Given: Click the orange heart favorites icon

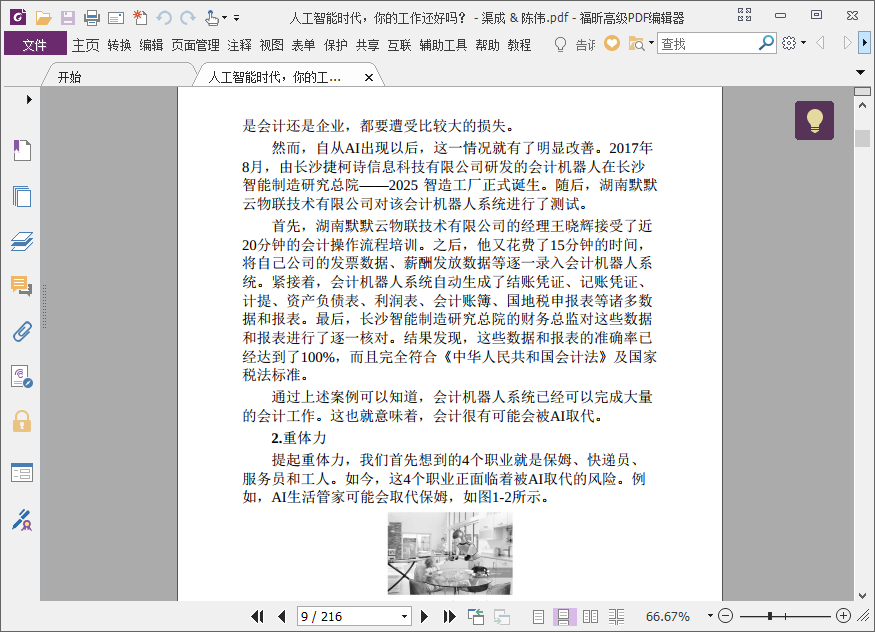Looking at the screenshot, I should (612, 43).
